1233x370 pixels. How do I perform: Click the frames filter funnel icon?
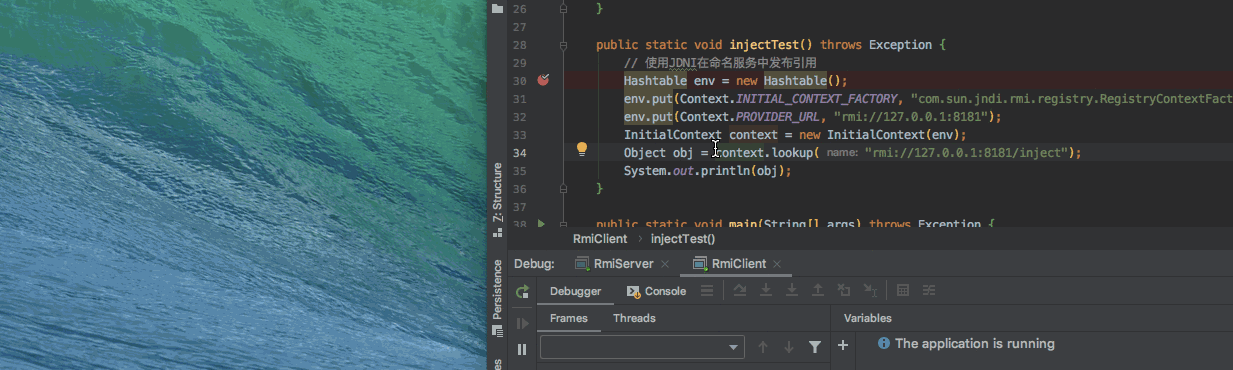pyautogui.click(x=815, y=347)
